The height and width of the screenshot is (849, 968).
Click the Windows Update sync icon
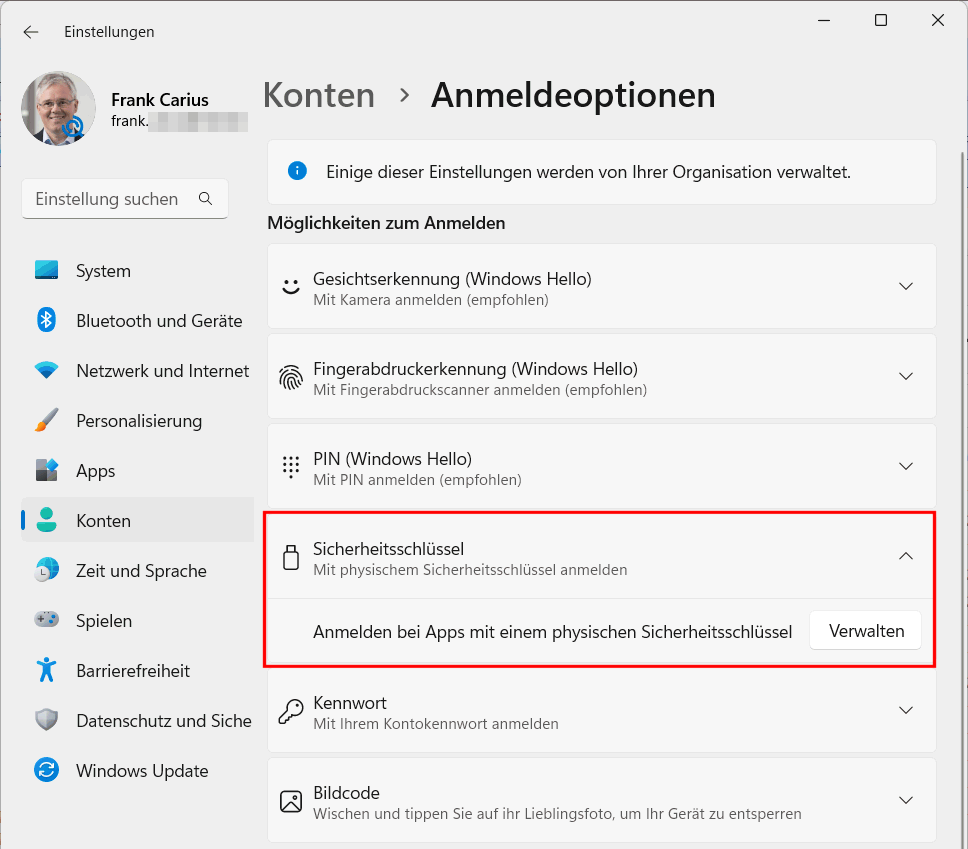46,770
